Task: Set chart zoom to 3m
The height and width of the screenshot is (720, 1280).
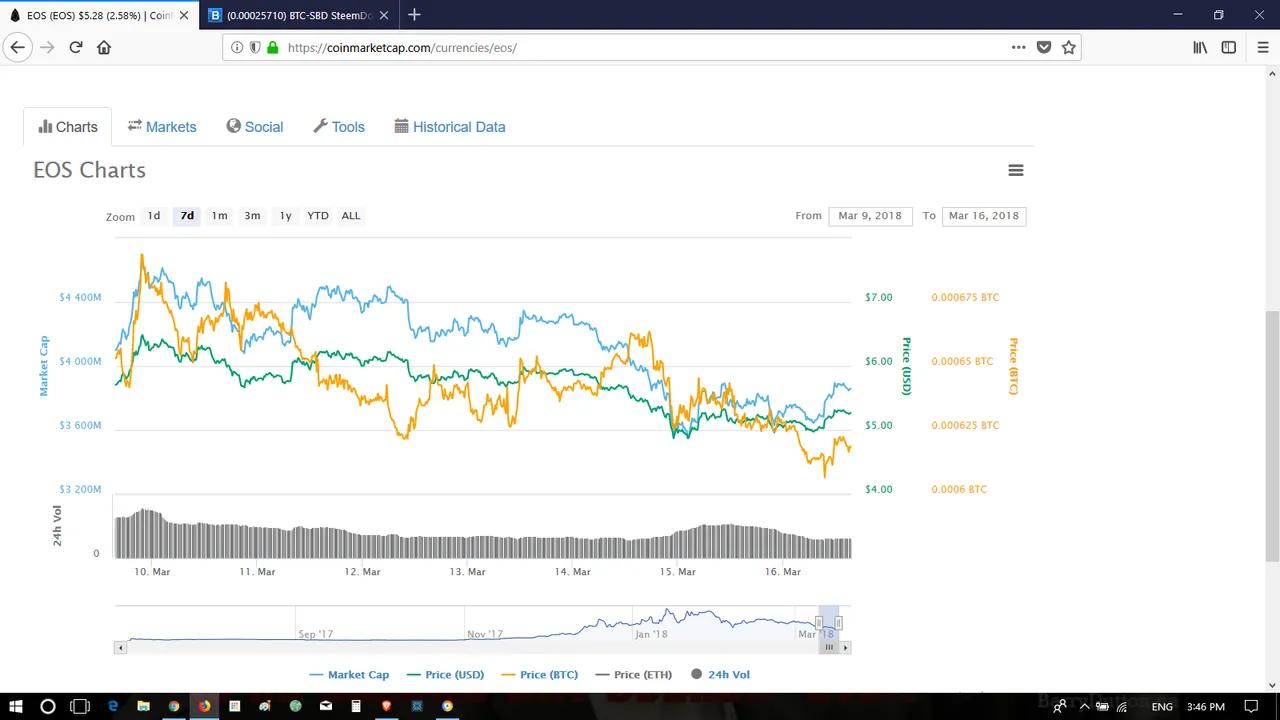Action: tap(252, 216)
